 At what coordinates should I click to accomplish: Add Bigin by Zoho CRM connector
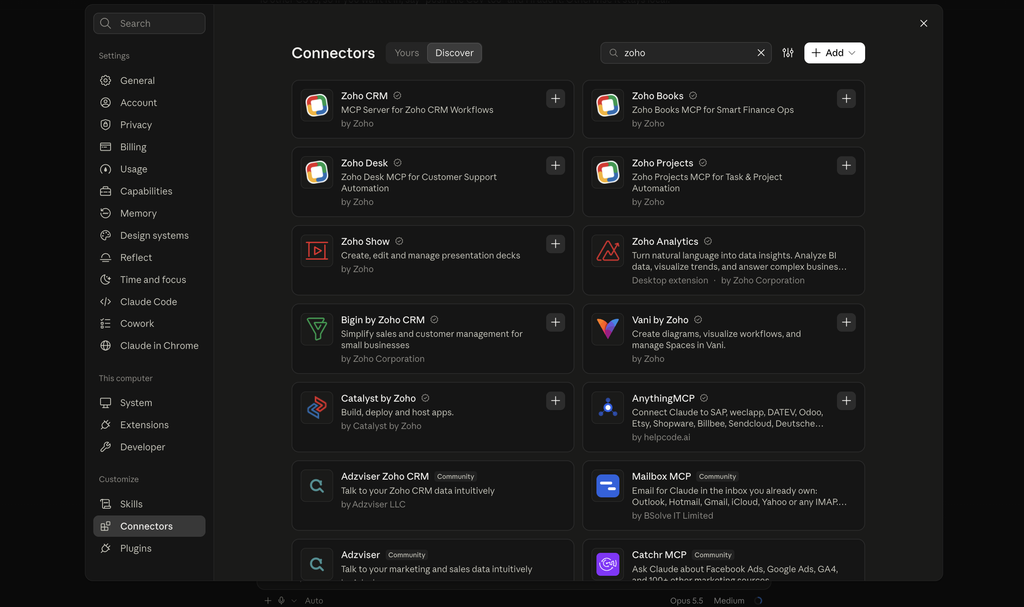coord(555,322)
